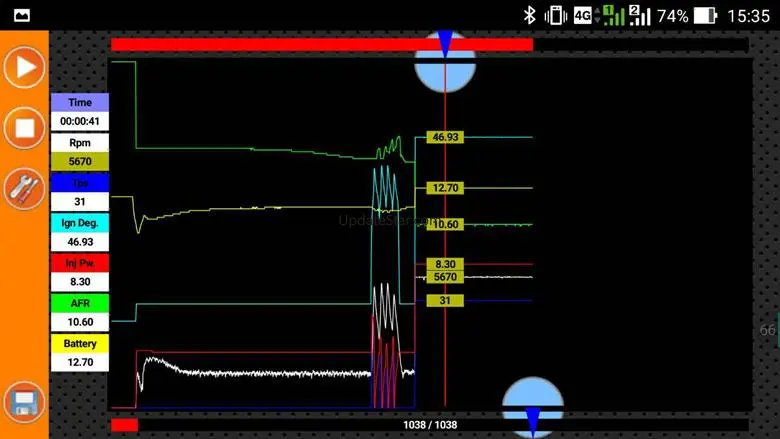Click the 46.93 graph cursor label
This screenshot has width=780, height=439.
pyautogui.click(x=445, y=137)
